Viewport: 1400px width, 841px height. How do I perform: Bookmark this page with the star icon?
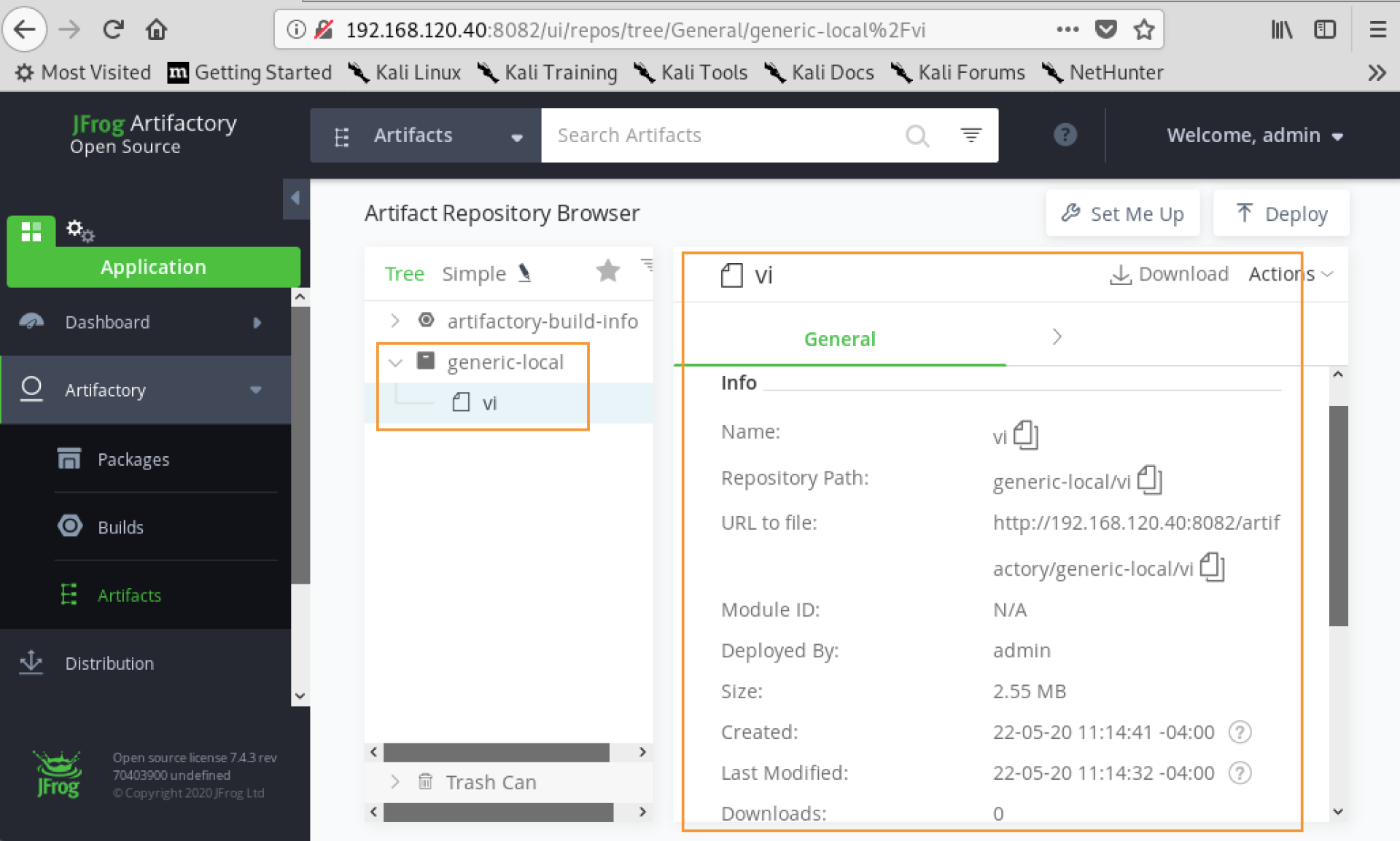click(1143, 30)
